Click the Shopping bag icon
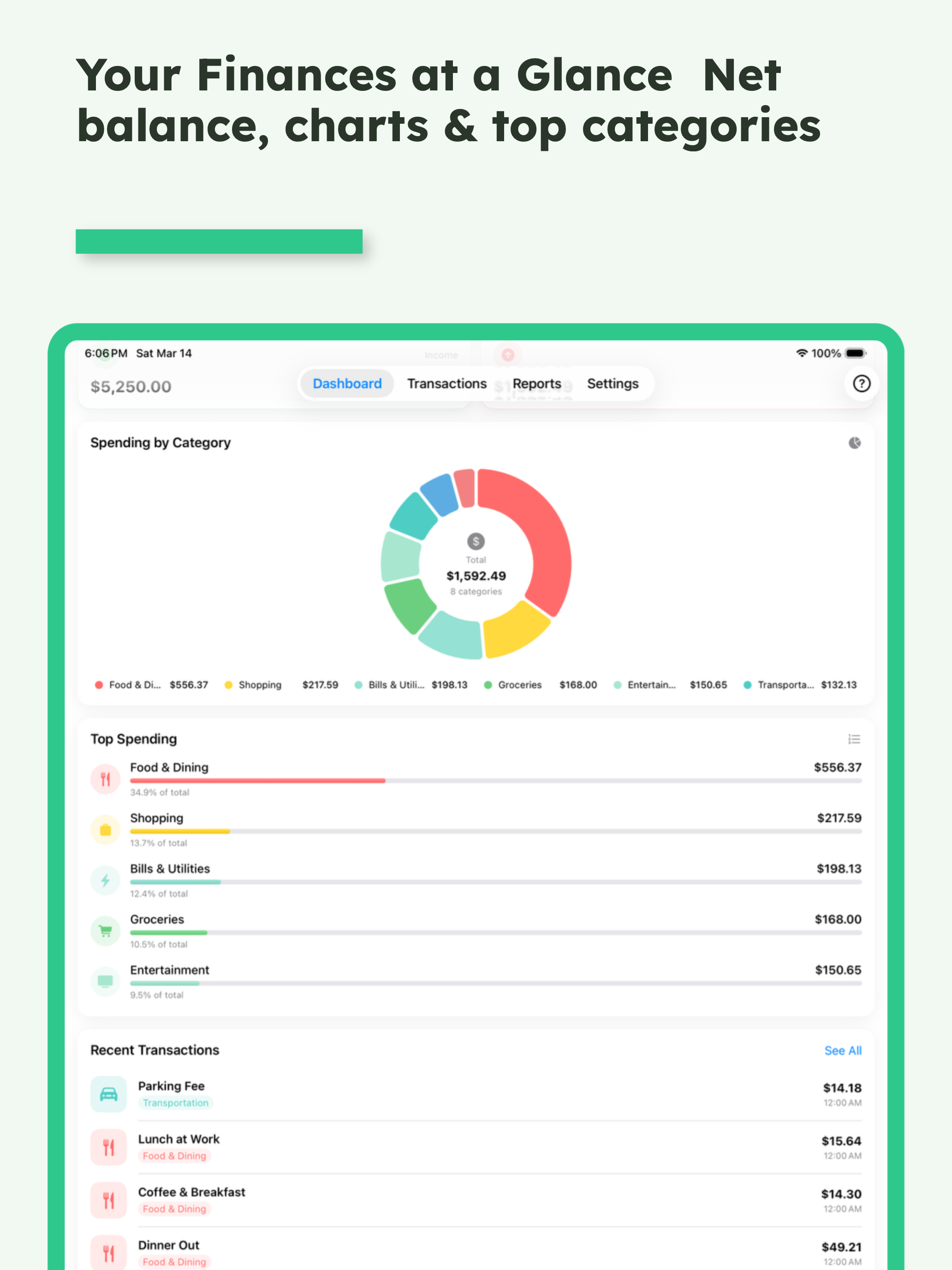Viewport: 952px width, 1270px height. (106, 830)
